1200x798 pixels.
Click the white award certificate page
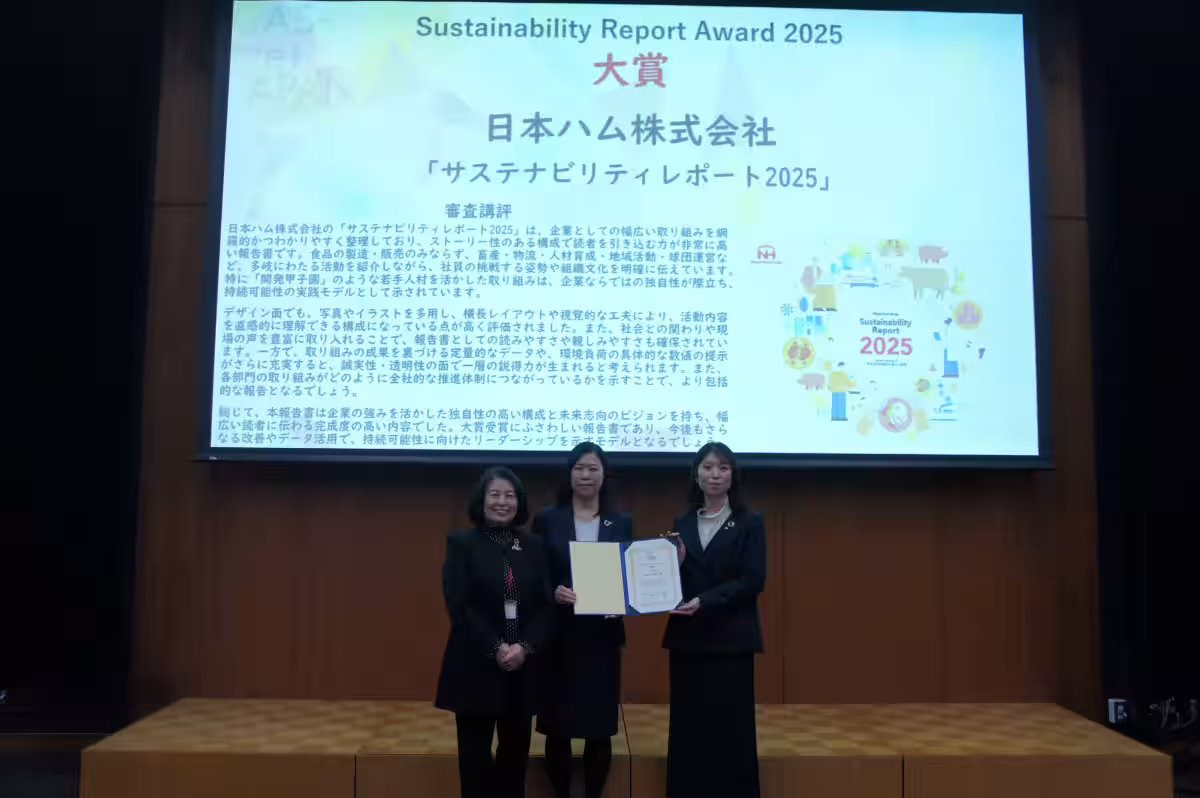(653, 577)
